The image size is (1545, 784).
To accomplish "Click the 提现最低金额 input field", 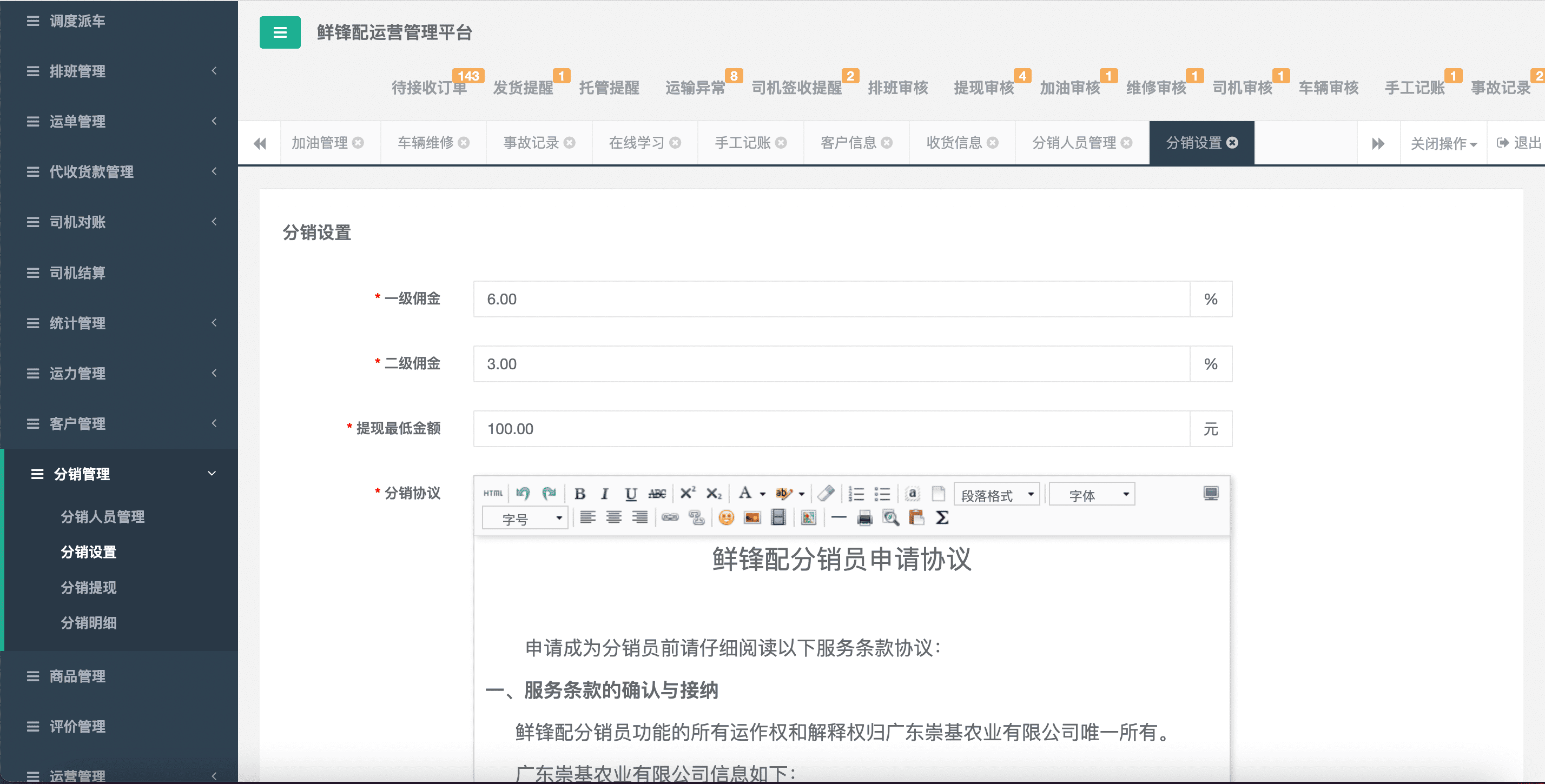I will (831, 429).
